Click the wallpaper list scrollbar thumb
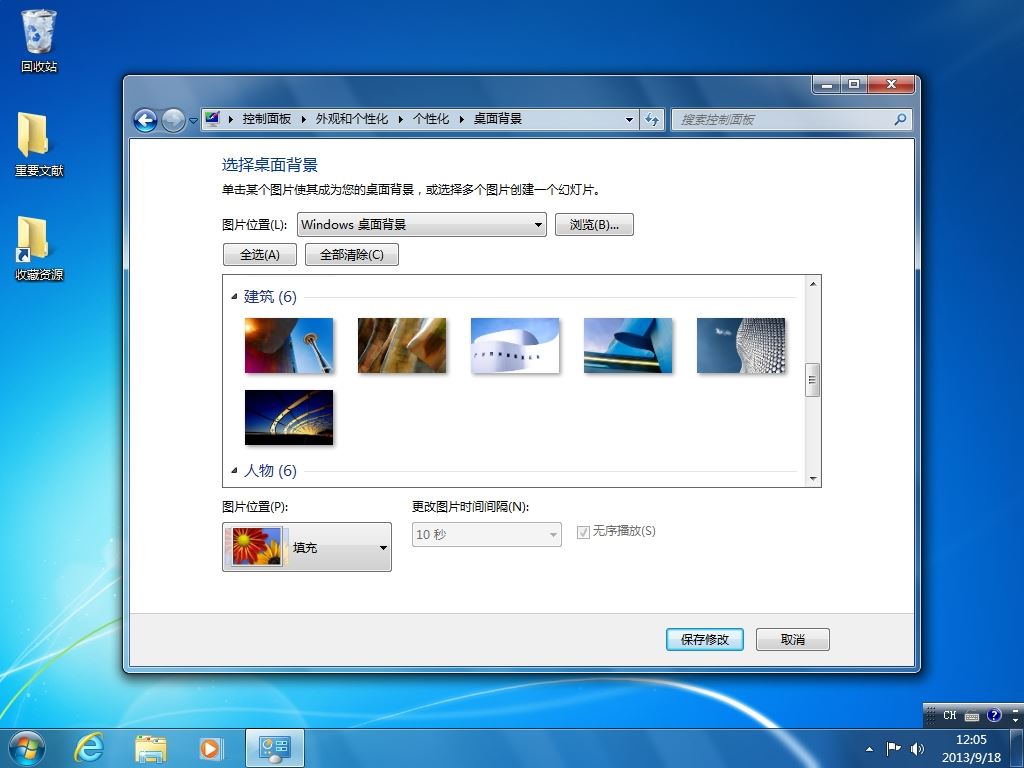The image size is (1024, 768). pyautogui.click(x=813, y=379)
